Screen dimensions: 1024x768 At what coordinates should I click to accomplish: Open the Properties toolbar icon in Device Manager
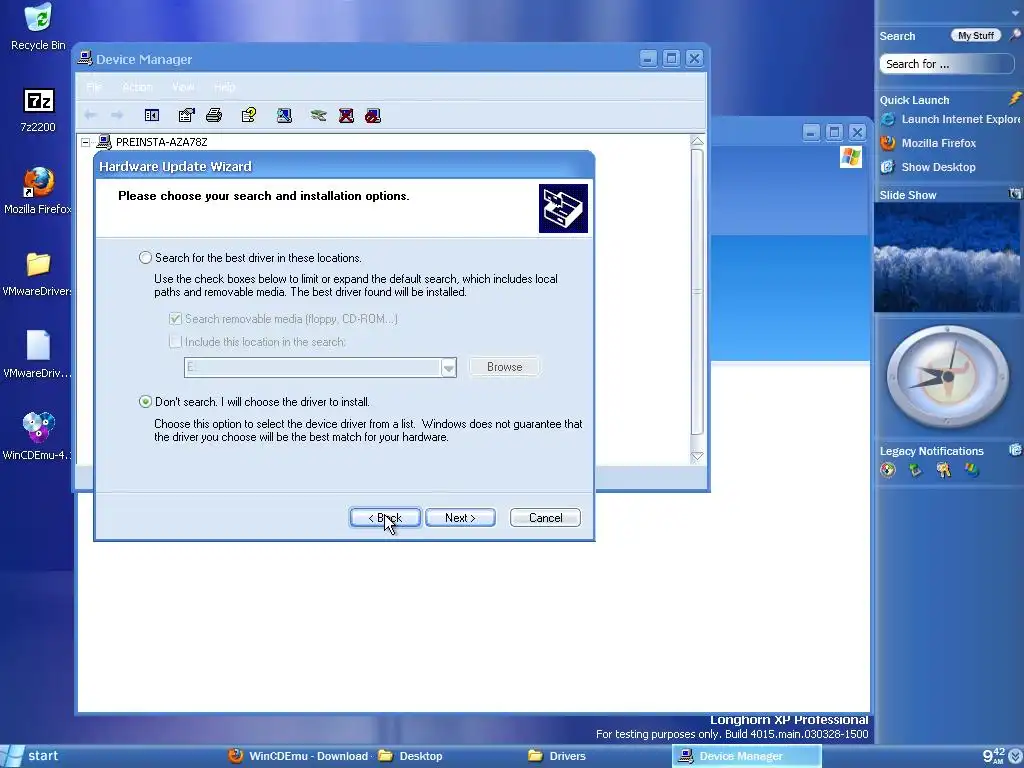186,116
